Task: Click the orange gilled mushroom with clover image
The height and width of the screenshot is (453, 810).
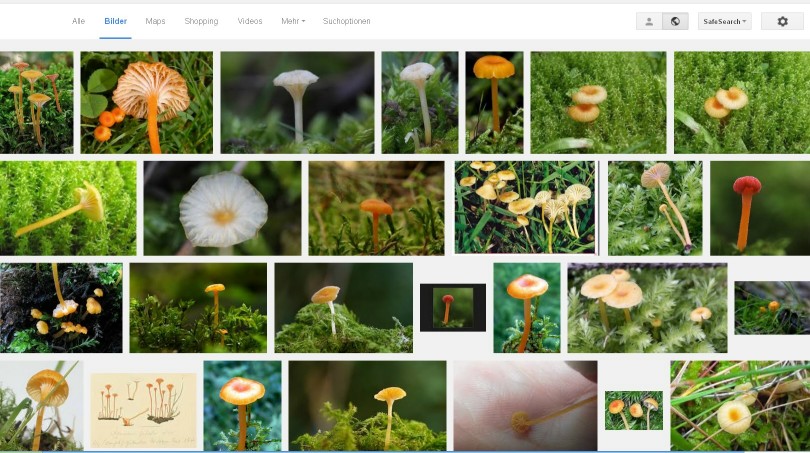Action: pos(146,102)
